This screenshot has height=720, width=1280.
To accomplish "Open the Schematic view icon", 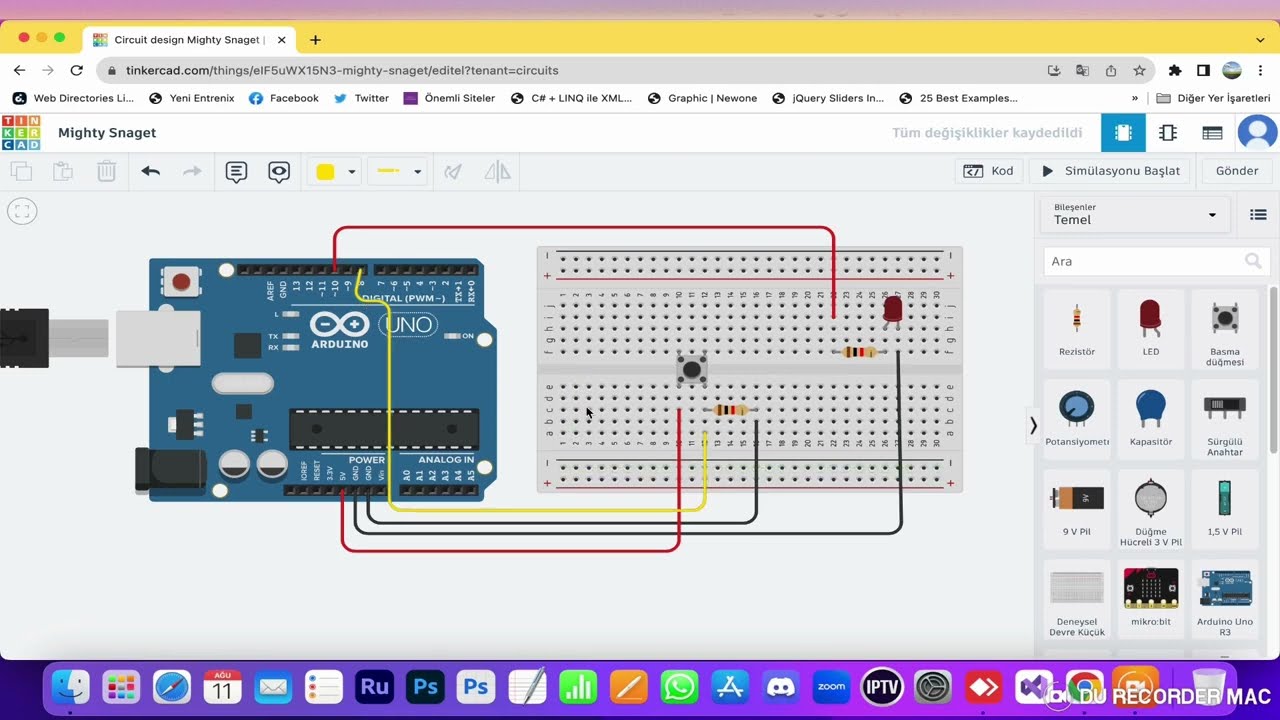I will coord(1167,133).
